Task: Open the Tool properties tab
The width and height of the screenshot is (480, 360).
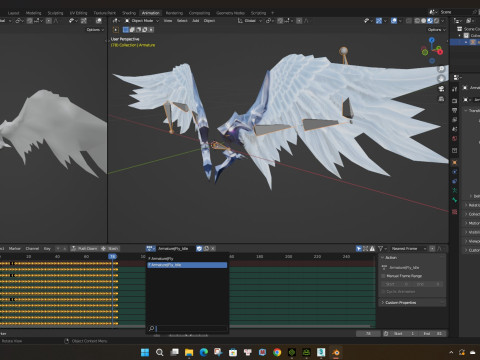Action: (454, 89)
